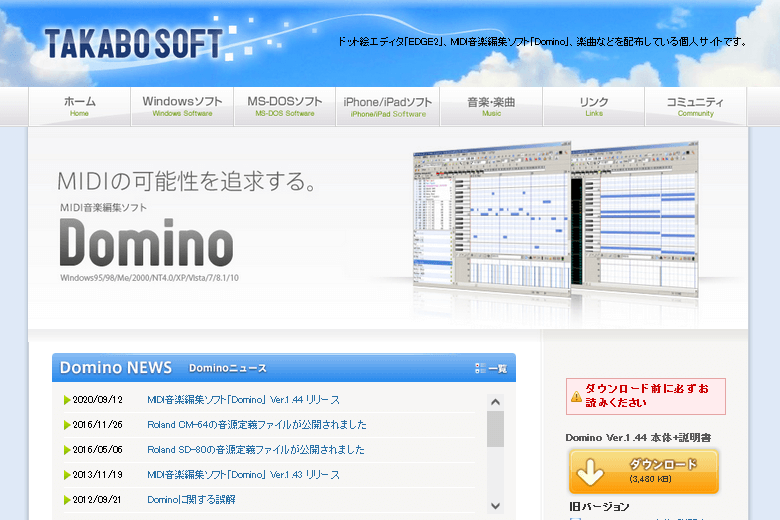Open Roland CM-64 definition file news
The height and width of the screenshot is (520, 780).
tap(256, 424)
